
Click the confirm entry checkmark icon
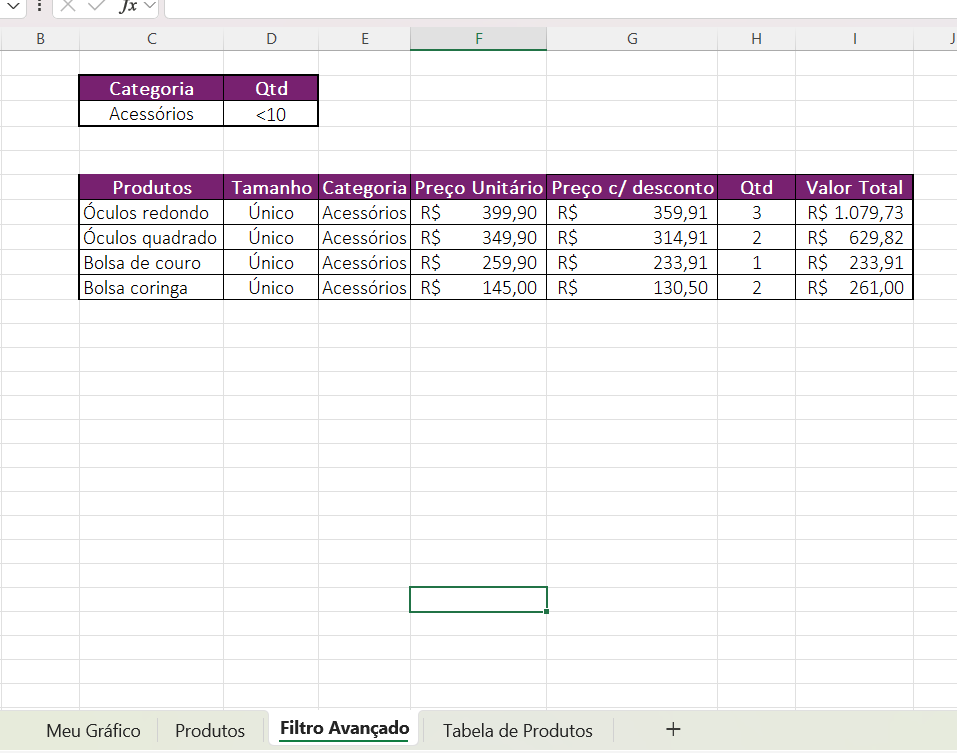point(96,5)
